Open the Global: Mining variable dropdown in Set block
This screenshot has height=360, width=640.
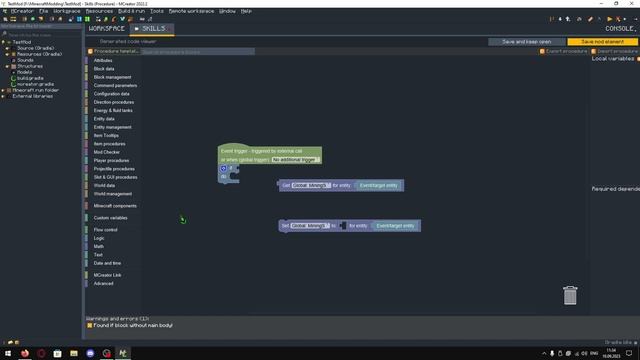click(x=310, y=226)
